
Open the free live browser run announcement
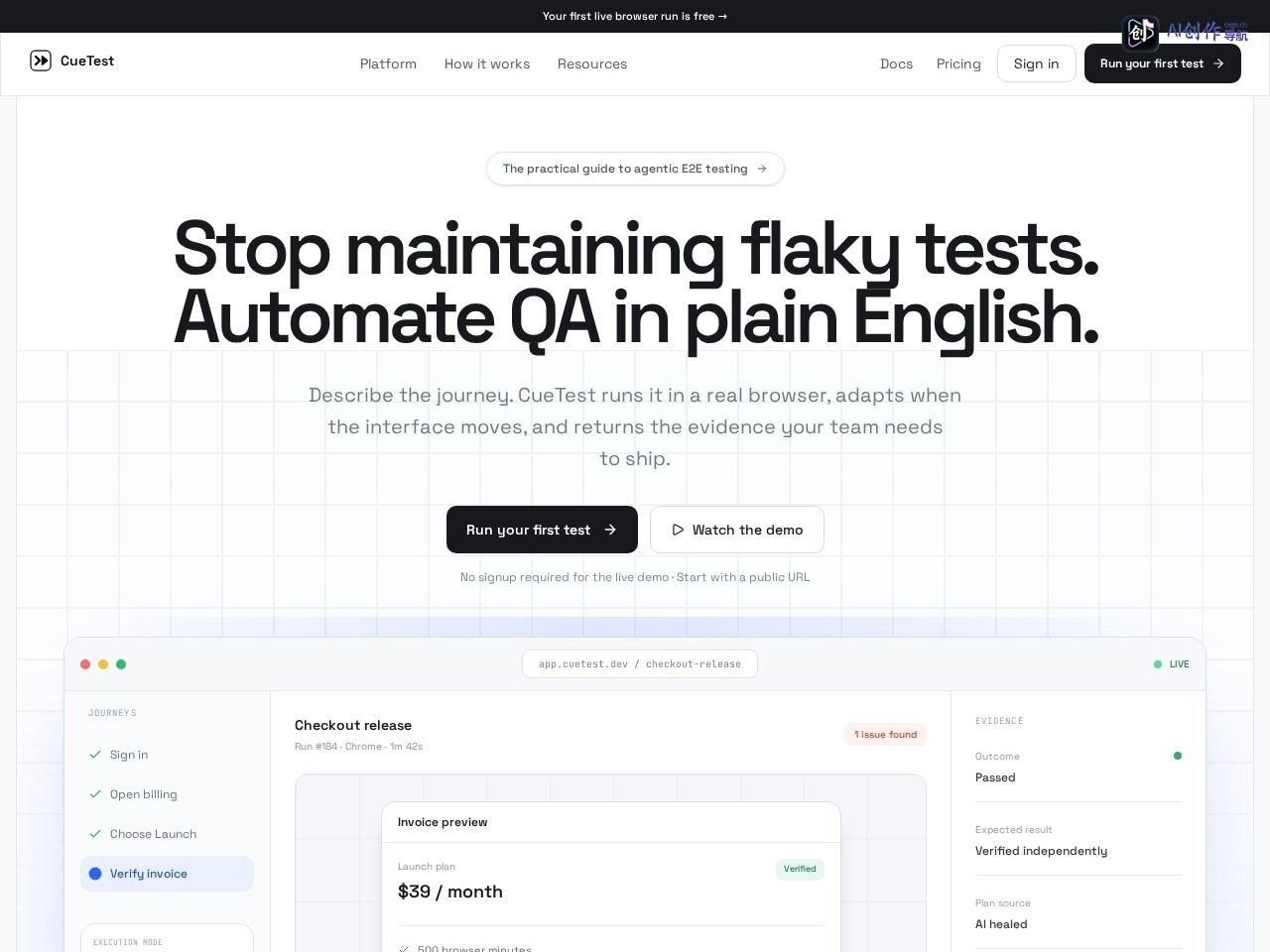tap(635, 16)
